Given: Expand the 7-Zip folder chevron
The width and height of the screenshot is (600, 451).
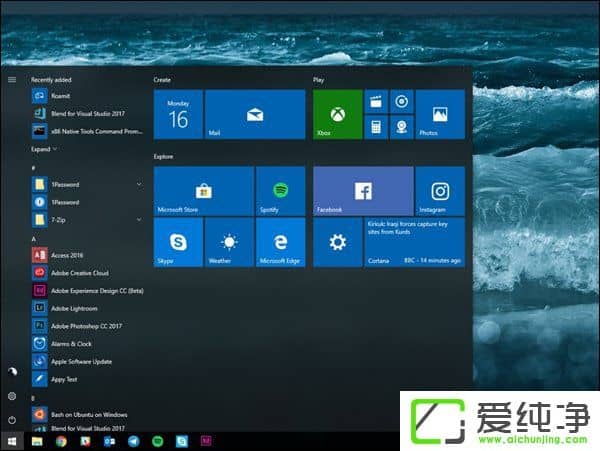Looking at the screenshot, I should point(139,220).
